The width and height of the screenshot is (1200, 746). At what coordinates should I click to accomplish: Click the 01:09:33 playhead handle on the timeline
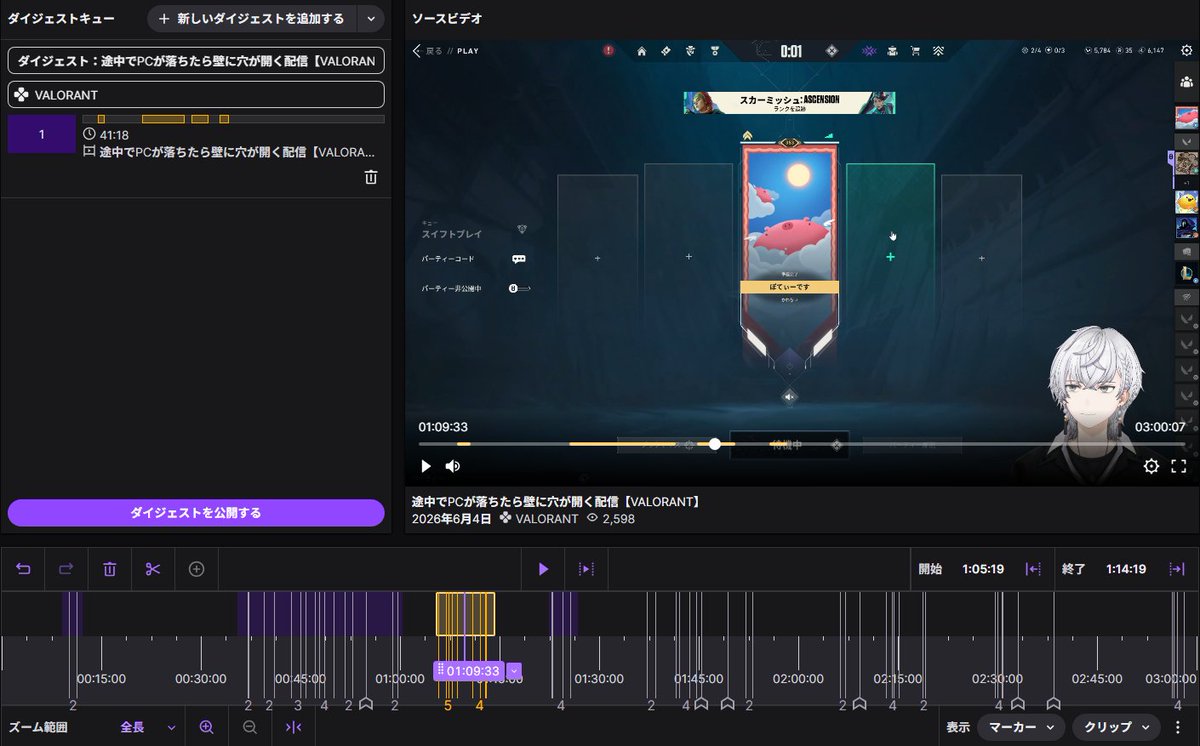(x=469, y=670)
